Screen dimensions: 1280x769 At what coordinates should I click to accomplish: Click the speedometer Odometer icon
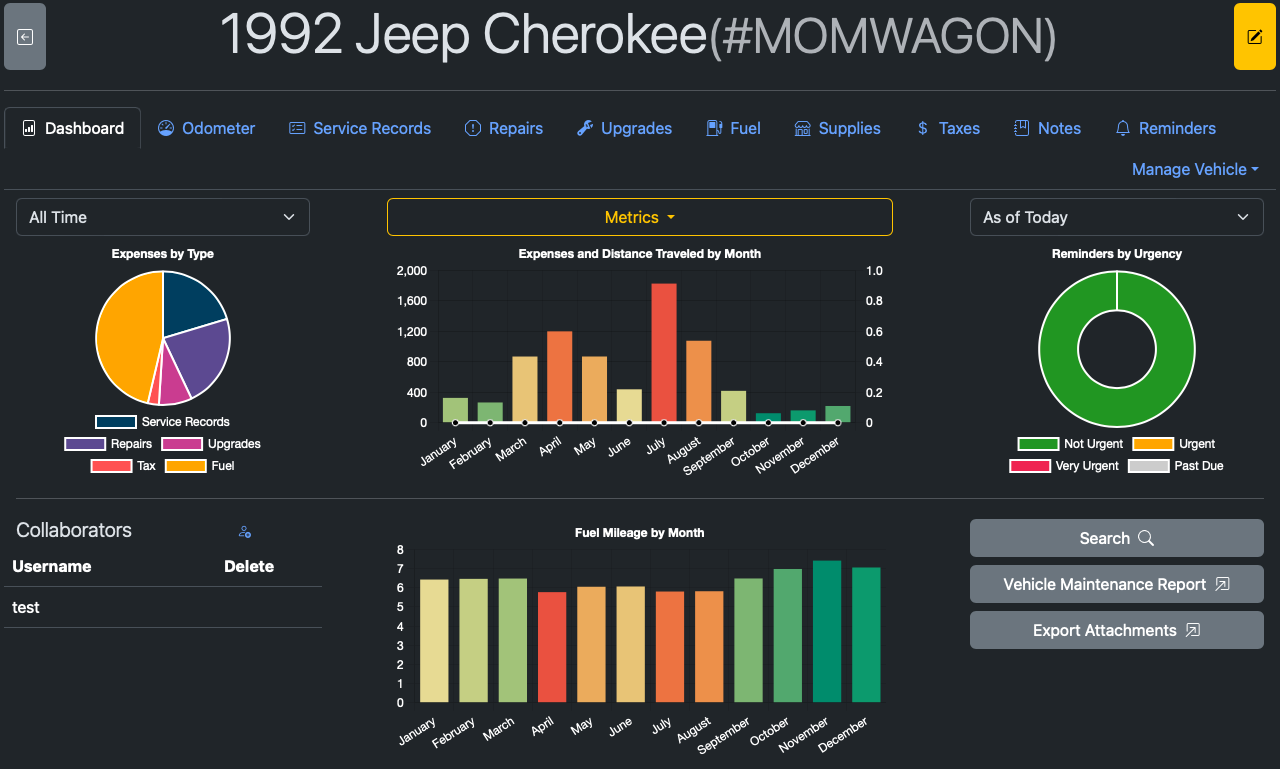[166, 128]
